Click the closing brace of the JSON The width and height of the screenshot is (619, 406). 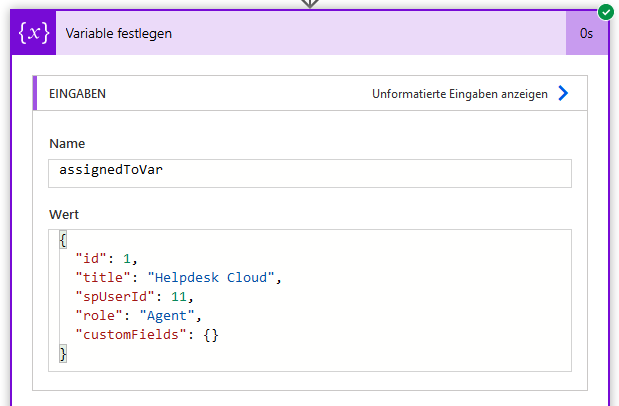point(63,353)
